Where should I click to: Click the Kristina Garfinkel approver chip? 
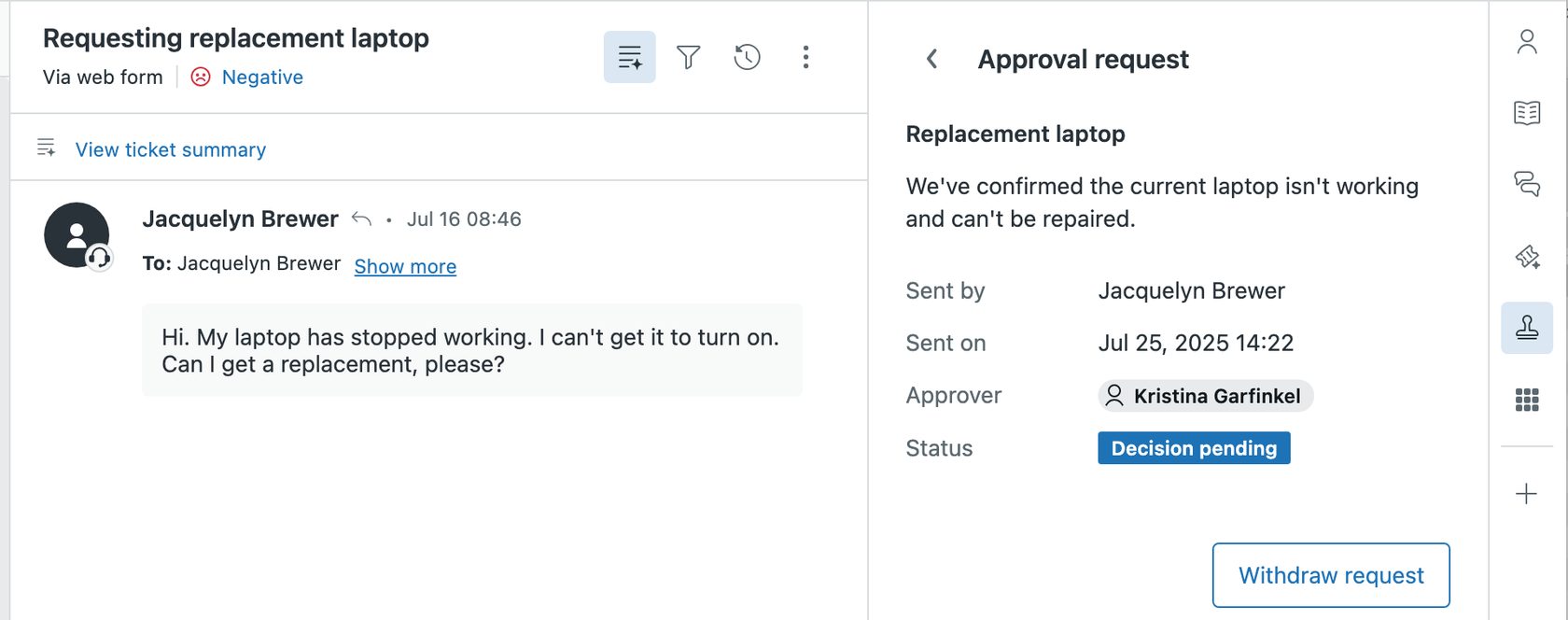(1205, 396)
